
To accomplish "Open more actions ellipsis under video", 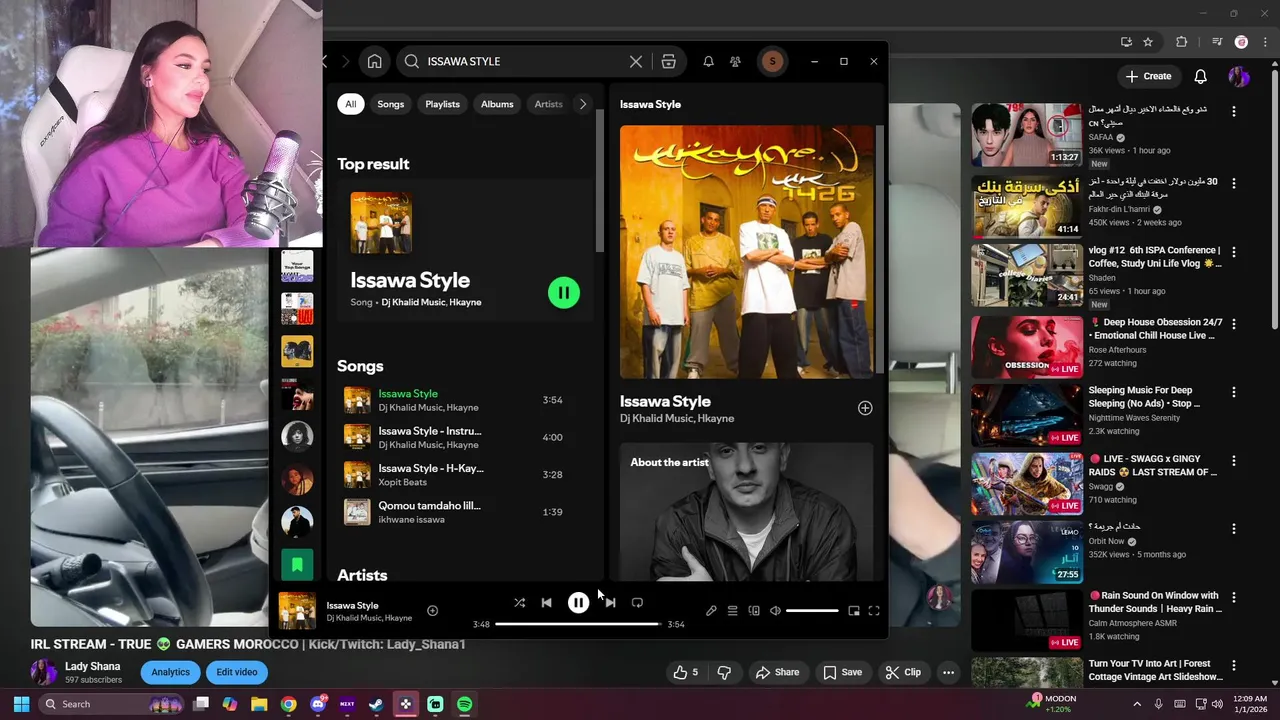I will (948, 672).
